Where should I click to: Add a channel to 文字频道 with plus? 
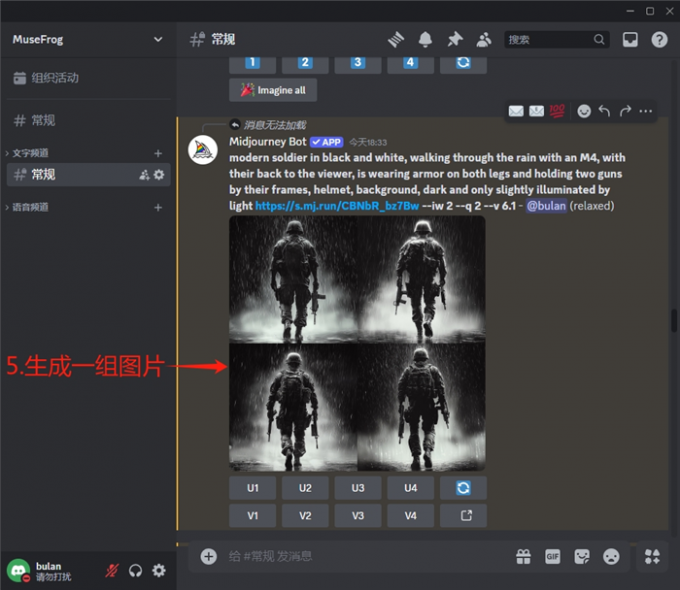158,153
